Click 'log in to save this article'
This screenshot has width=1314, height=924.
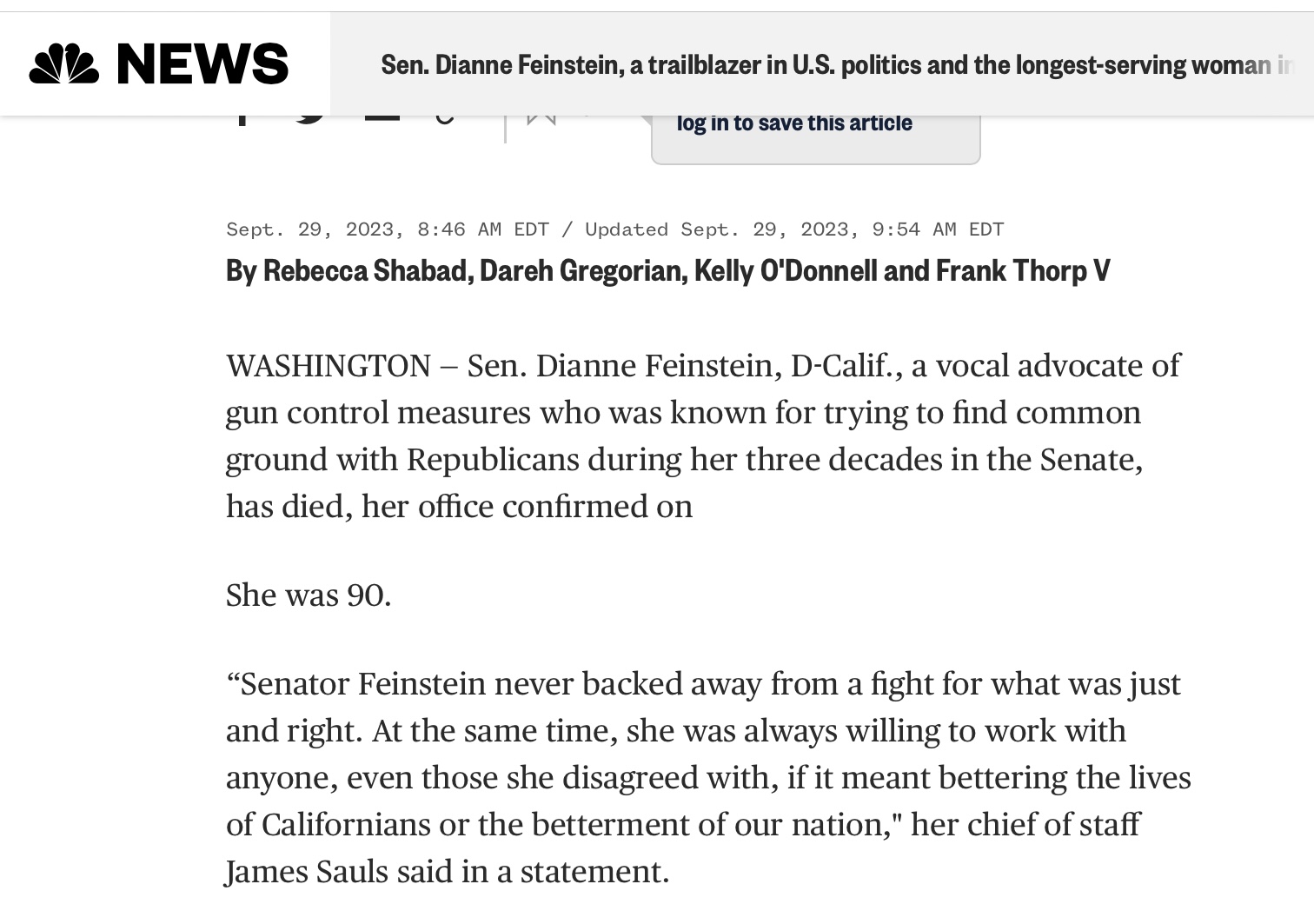(x=794, y=123)
